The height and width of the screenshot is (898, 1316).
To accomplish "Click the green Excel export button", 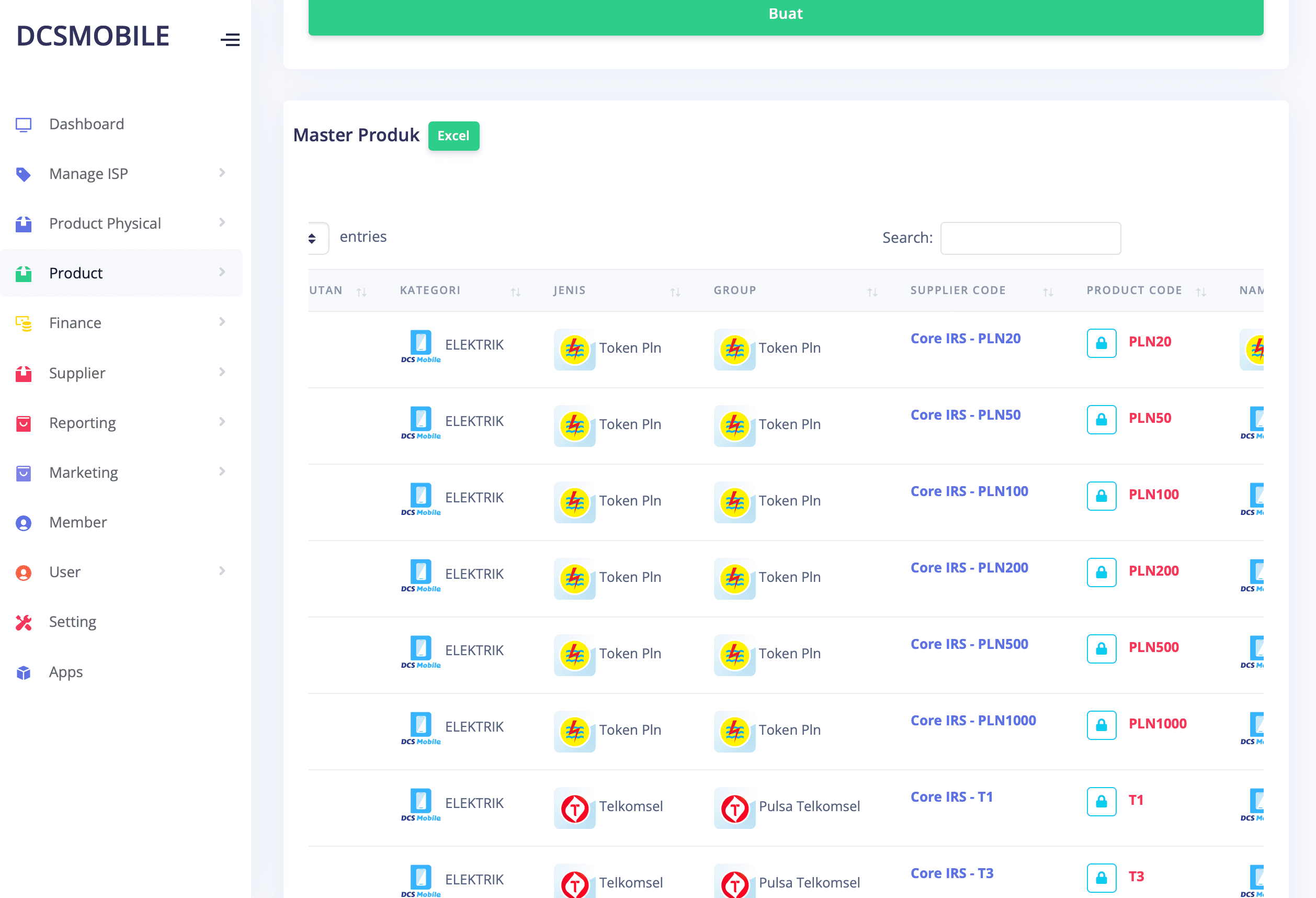I will pyautogui.click(x=453, y=136).
